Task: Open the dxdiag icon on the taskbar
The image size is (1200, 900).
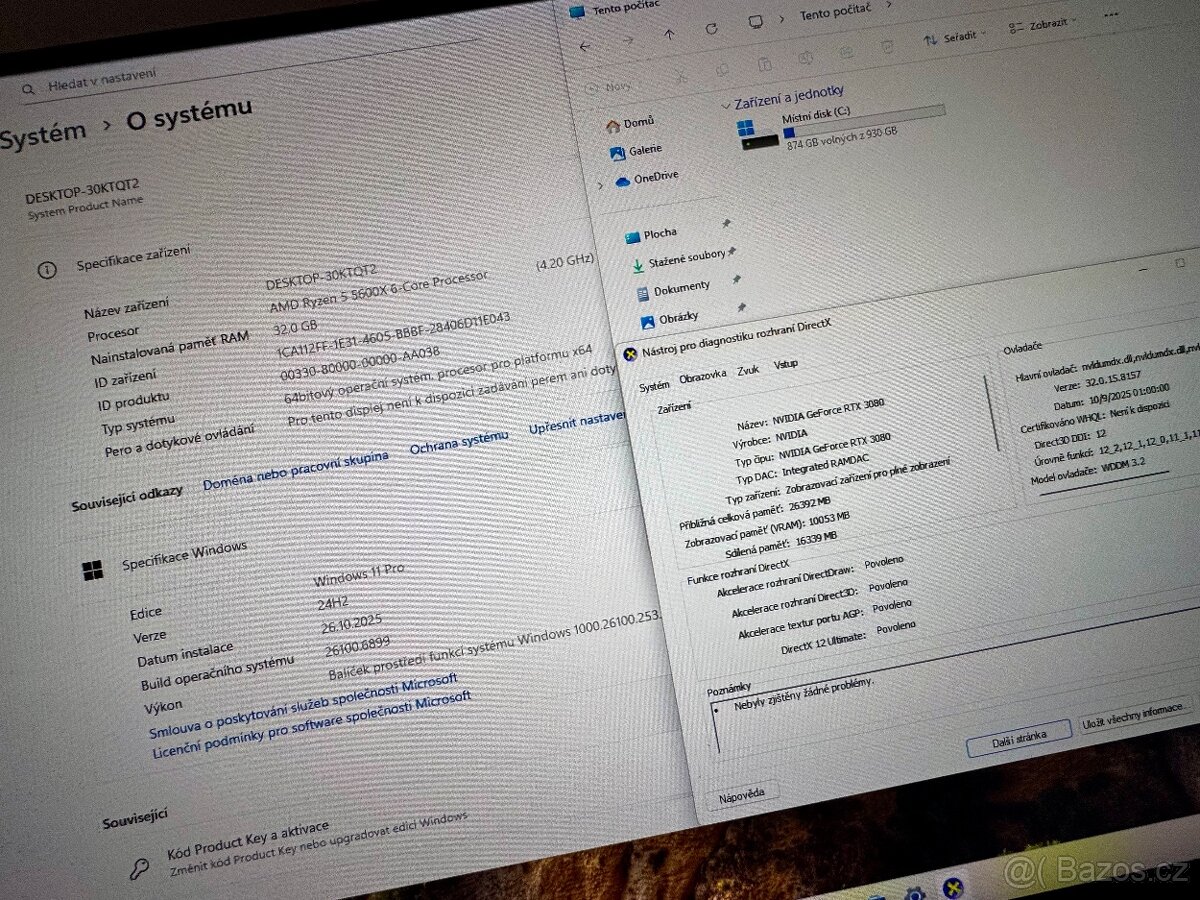Action: (x=952, y=887)
